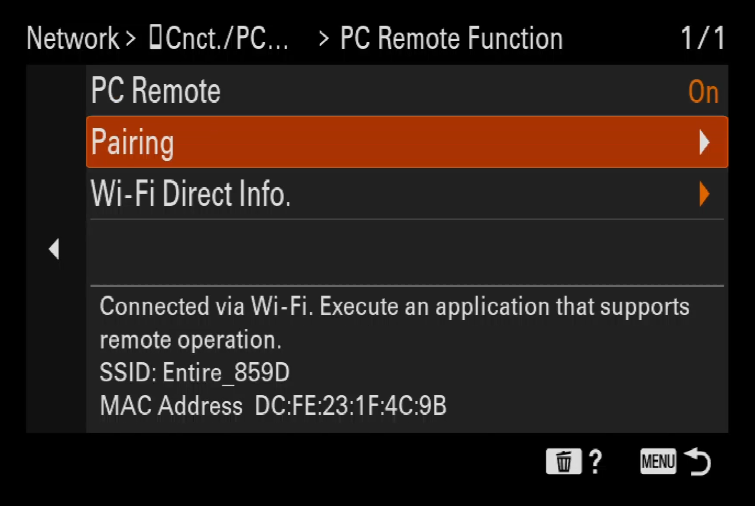Click the 1/1 page indicator

pyautogui.click(x=703, y=38)
